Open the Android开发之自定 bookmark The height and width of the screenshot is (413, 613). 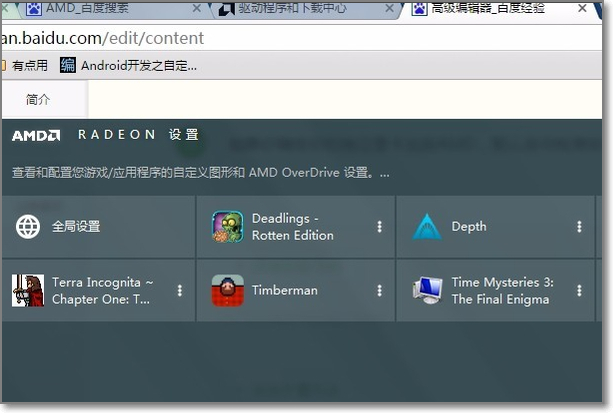129,65
